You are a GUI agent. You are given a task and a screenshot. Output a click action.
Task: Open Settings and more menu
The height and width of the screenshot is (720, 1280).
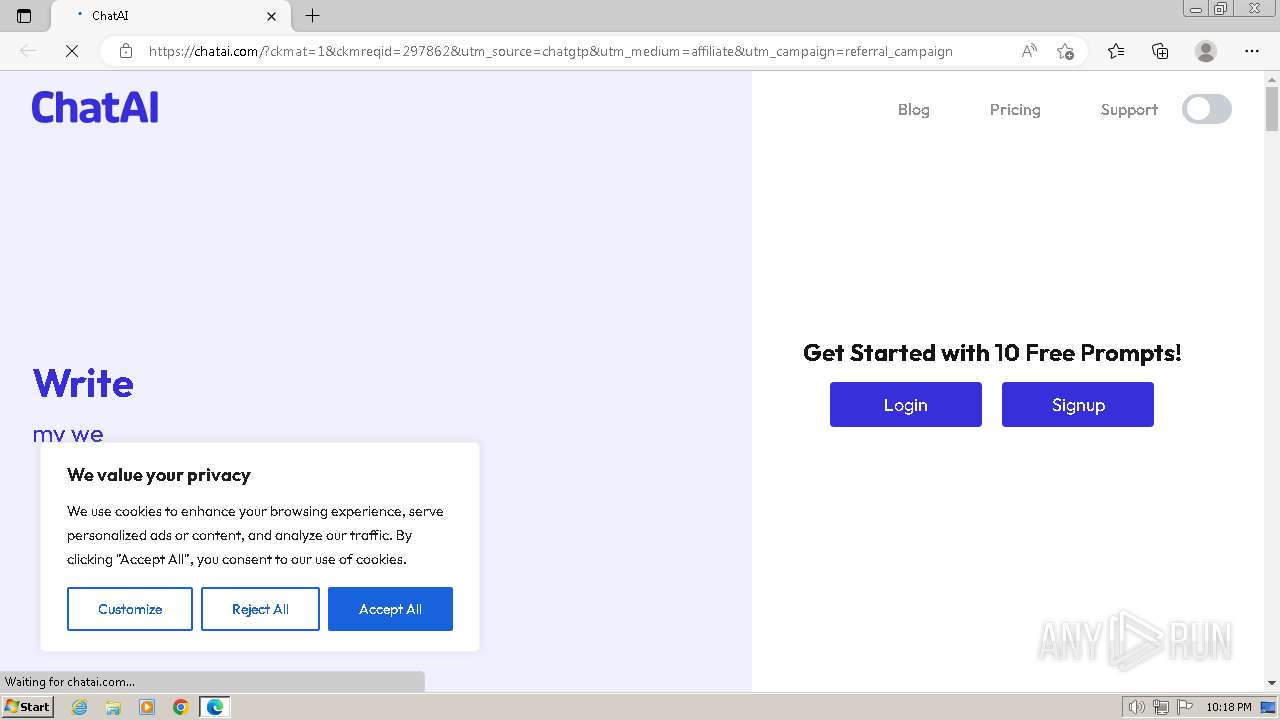click(x=1252, y=51)
